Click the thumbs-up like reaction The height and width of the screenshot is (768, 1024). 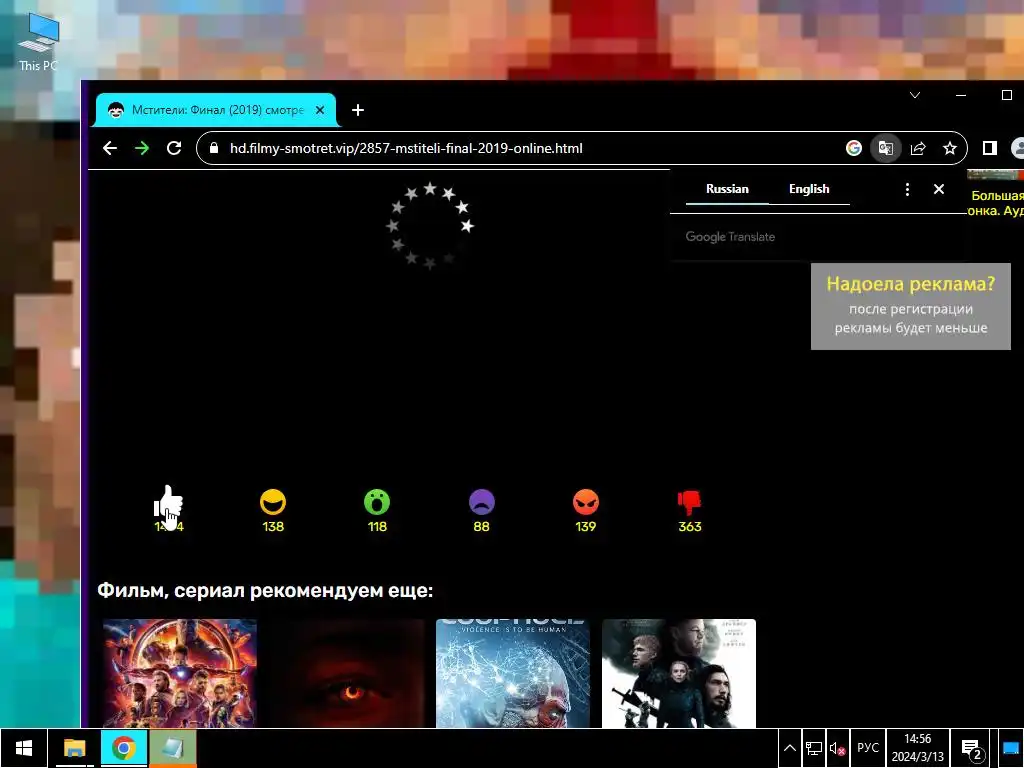pos(168,502)
